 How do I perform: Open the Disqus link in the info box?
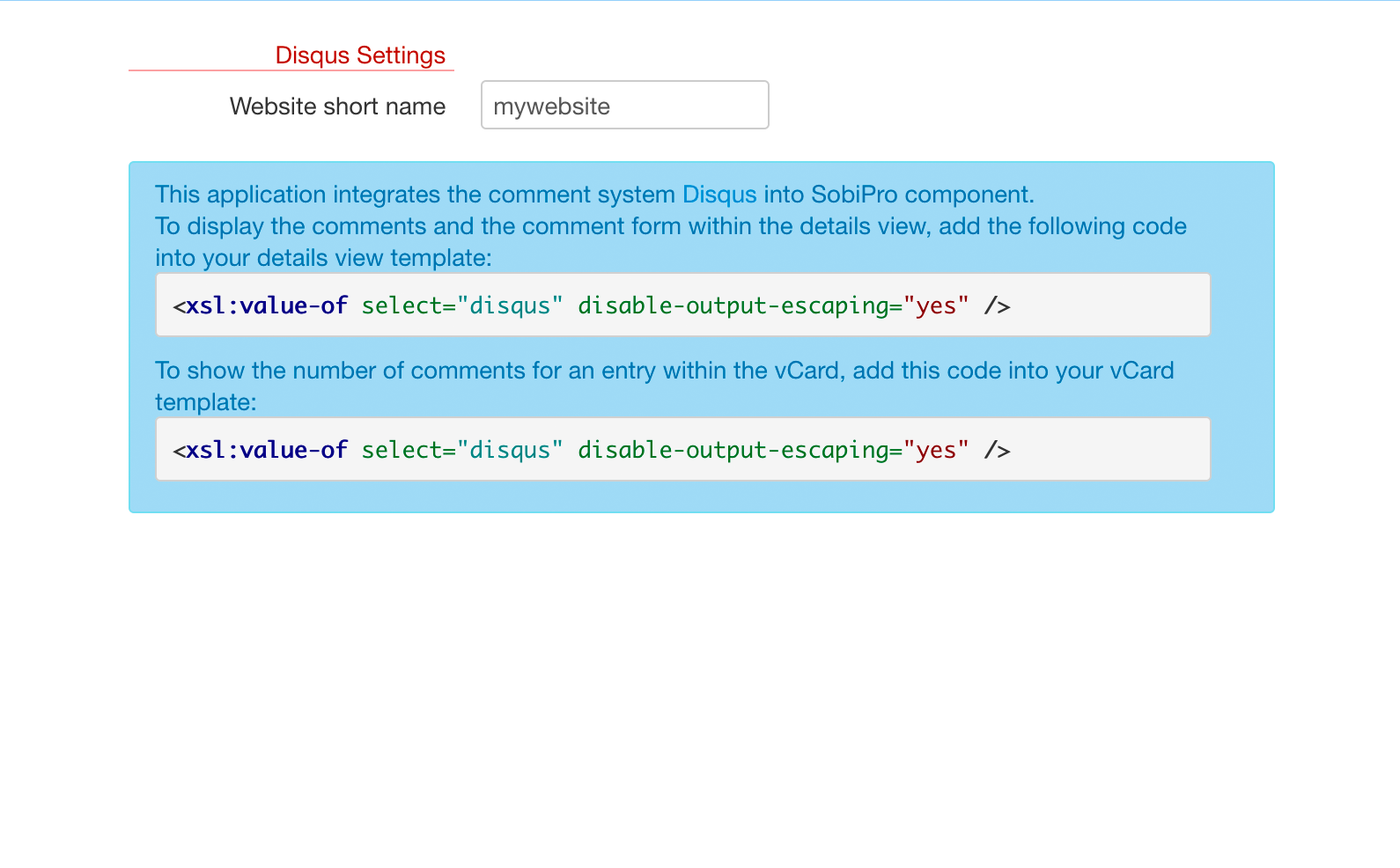coord(718,195)
